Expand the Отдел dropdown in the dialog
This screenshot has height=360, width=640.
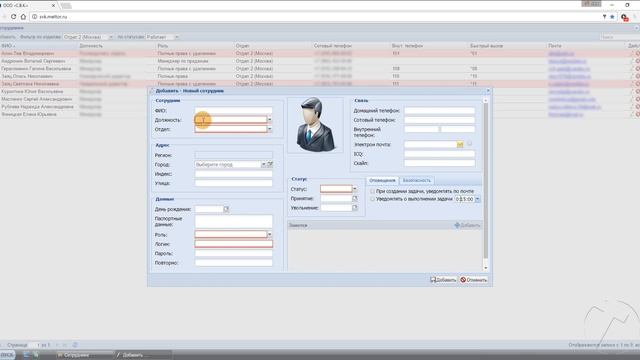(269, 129)
